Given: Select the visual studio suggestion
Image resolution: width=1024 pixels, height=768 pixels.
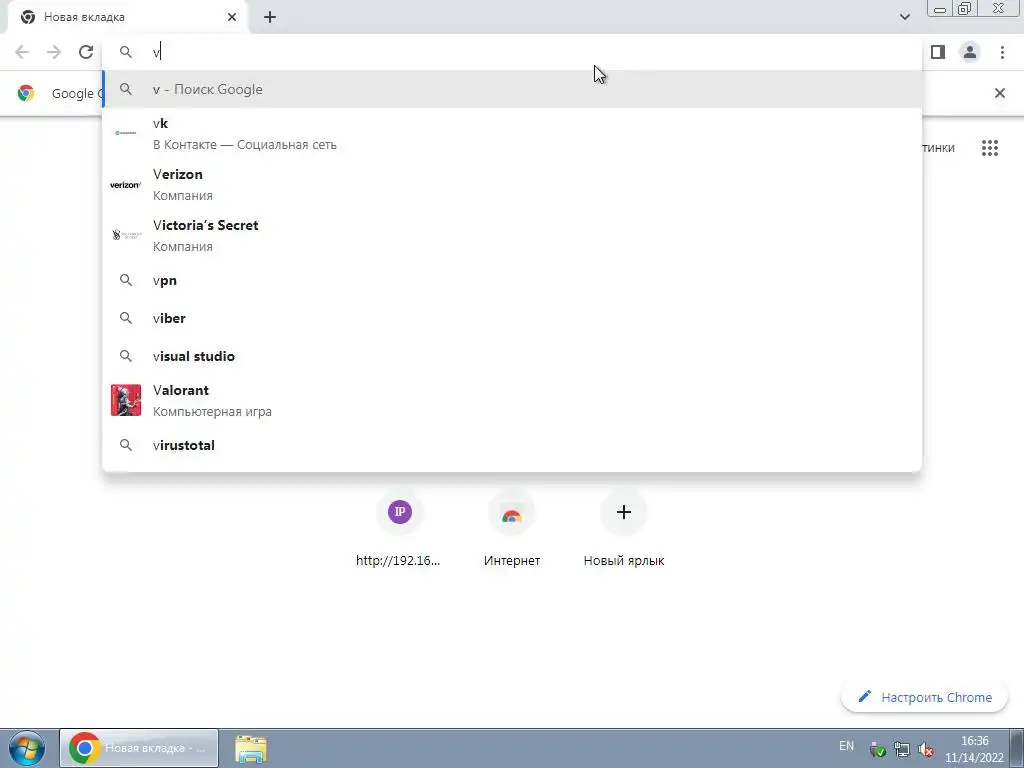Looking at the screenshot, I should click(512, 356).
